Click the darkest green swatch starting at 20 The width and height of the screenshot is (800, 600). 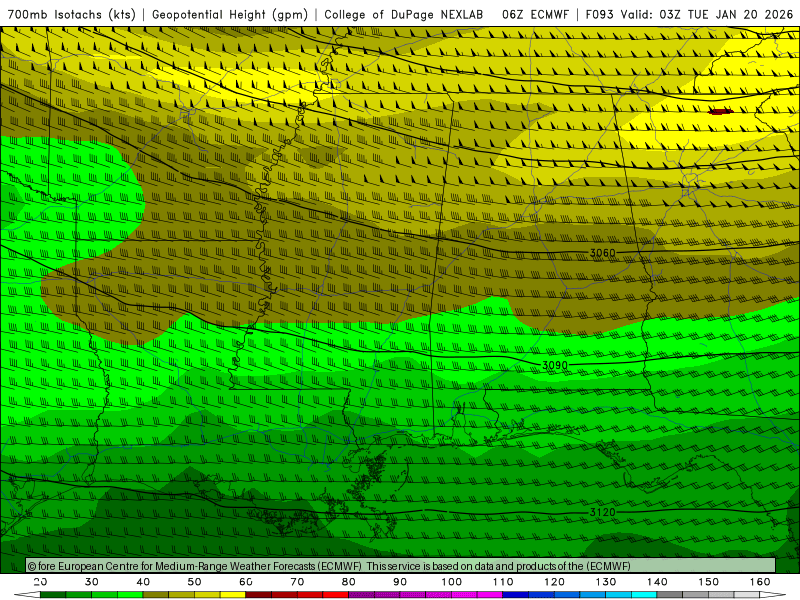[53, 594]
